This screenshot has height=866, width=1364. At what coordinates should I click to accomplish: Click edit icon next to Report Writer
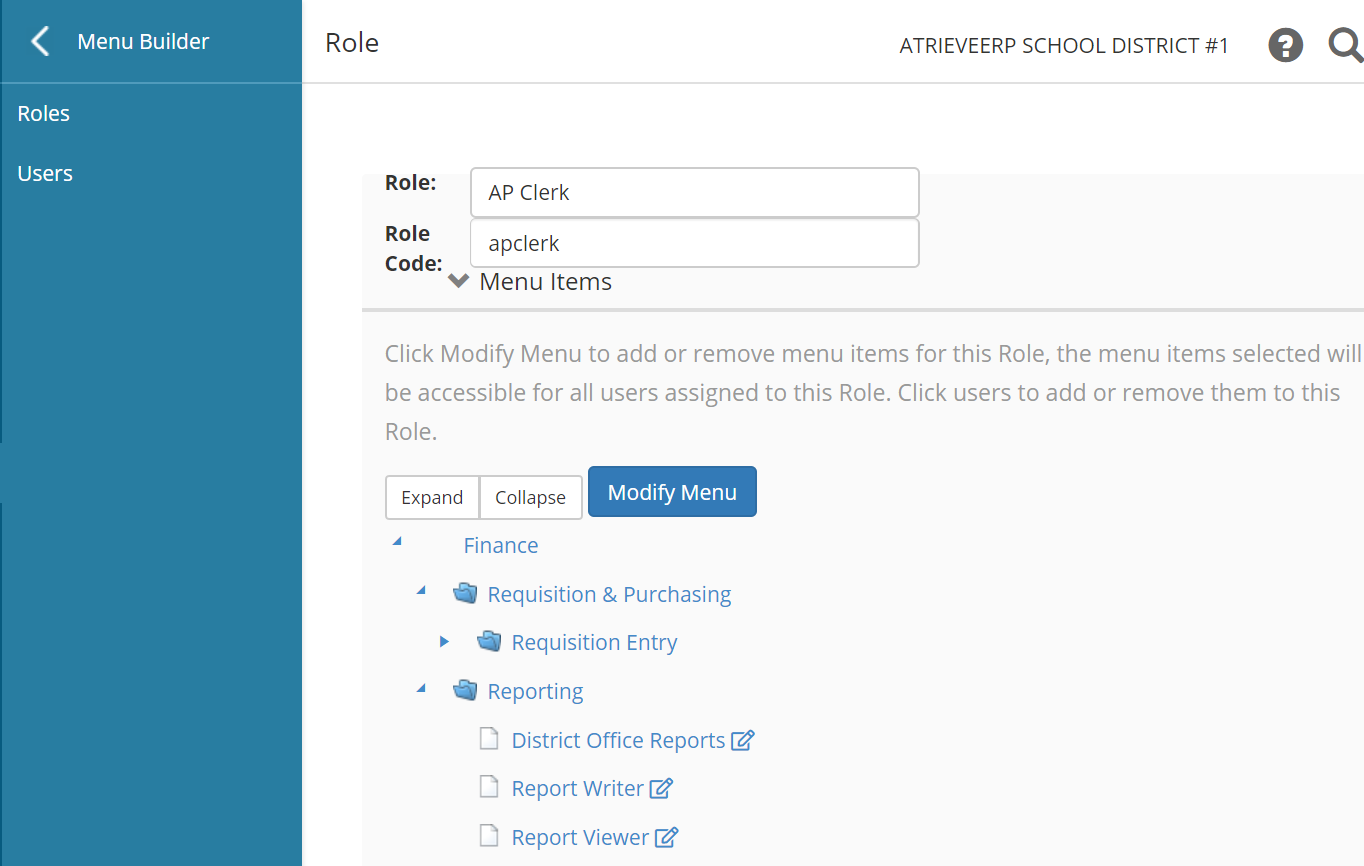[661, 789]
